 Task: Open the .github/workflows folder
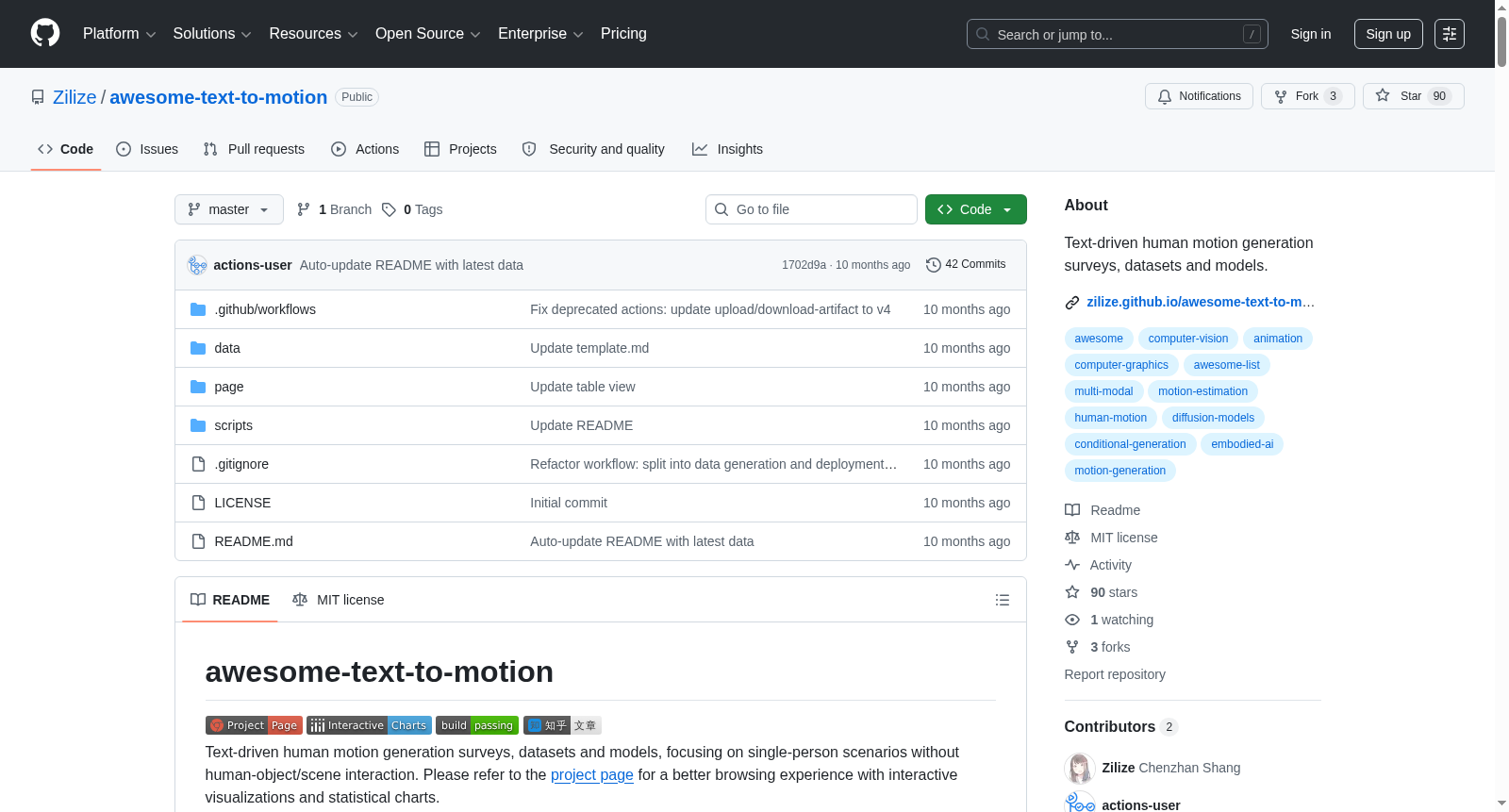(265, 309)
